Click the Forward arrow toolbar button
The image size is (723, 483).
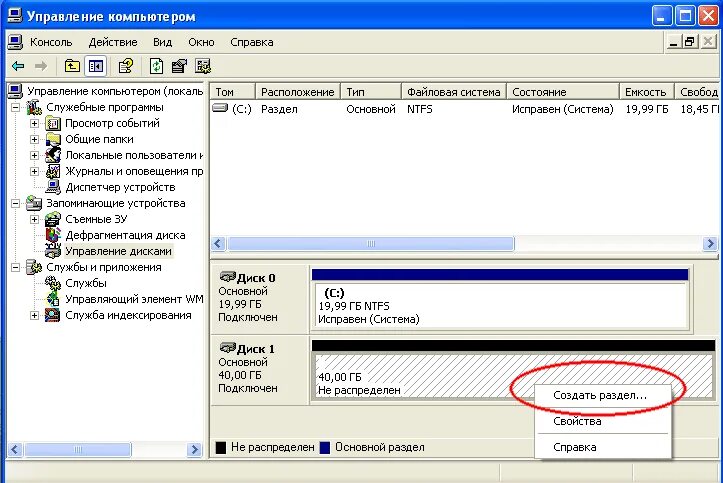pos(41,66)
